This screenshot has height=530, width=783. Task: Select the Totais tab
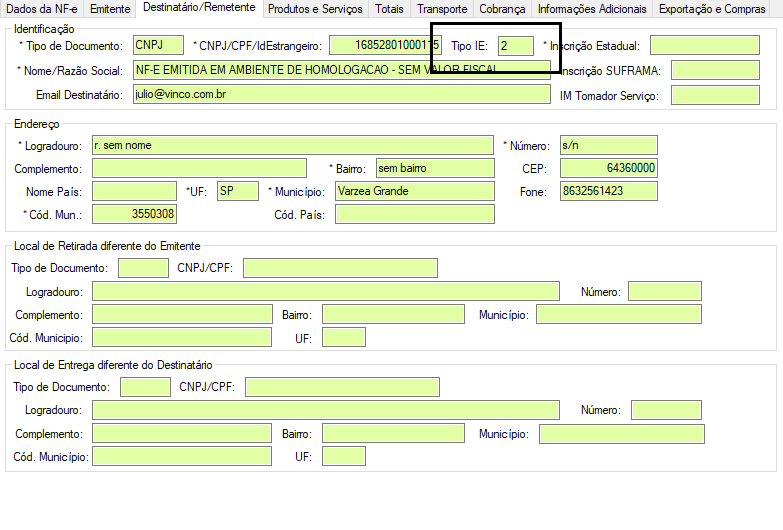click(x=390, y=9)
